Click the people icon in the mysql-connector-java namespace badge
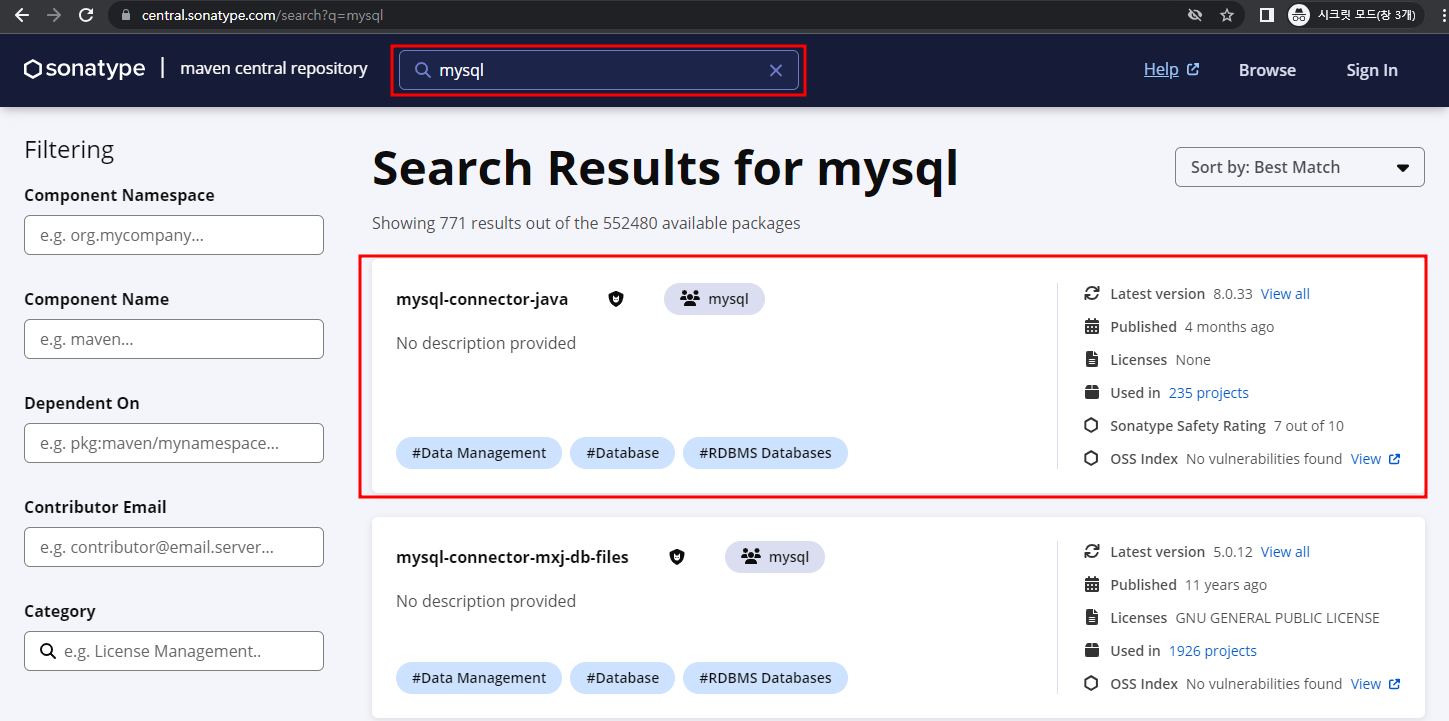 click(x=689, y=298)
